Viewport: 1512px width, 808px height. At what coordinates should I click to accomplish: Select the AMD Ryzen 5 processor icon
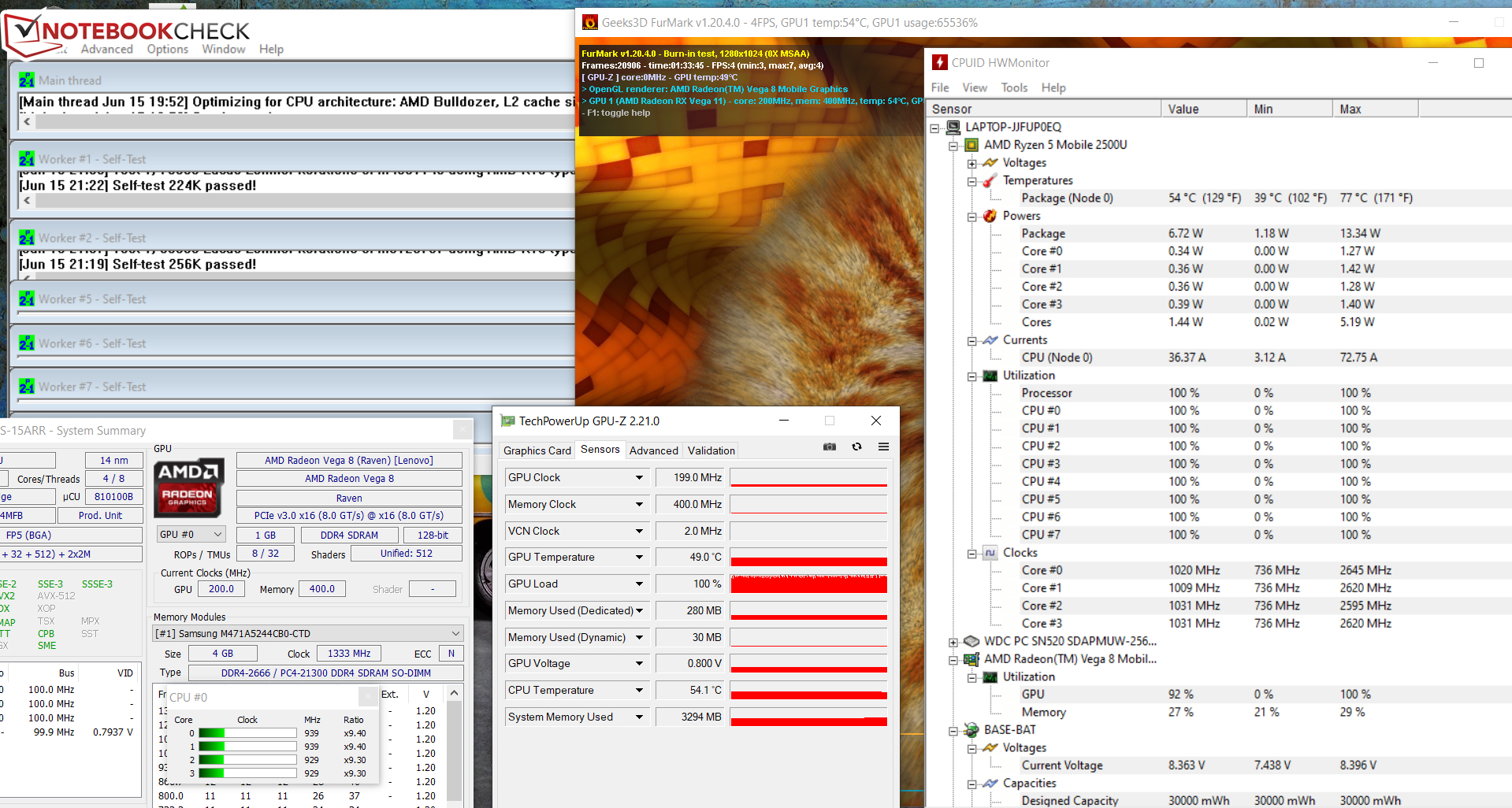(x=971, y=145)
